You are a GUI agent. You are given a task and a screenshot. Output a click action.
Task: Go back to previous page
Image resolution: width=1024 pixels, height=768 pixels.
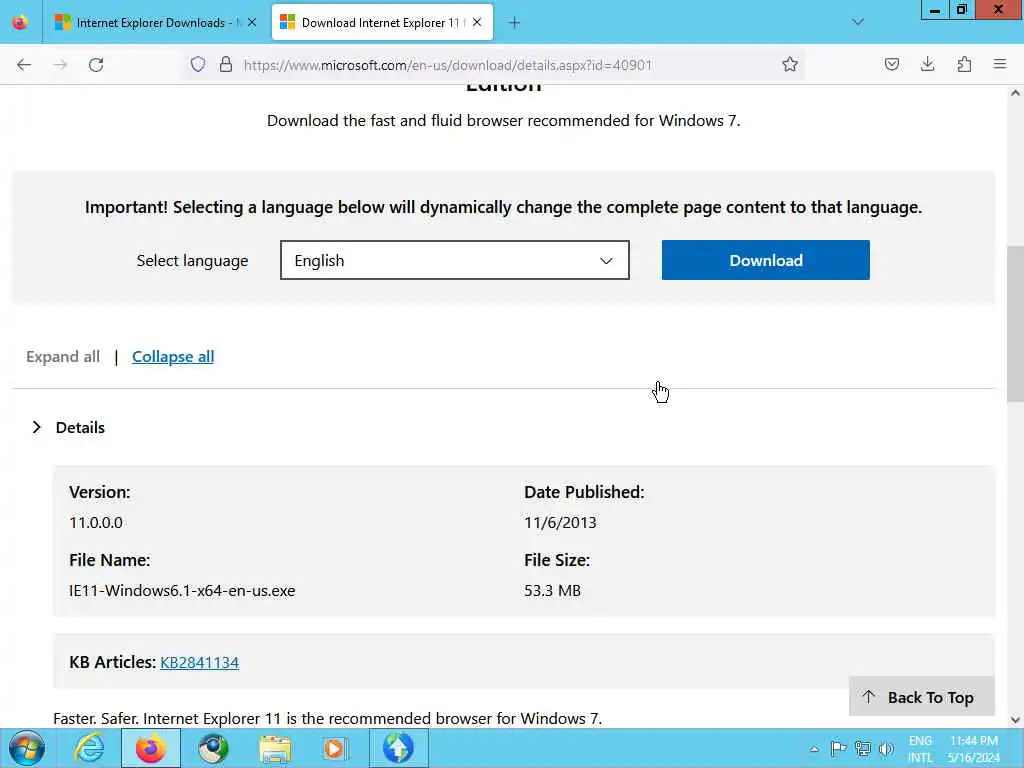coord(24,65)
